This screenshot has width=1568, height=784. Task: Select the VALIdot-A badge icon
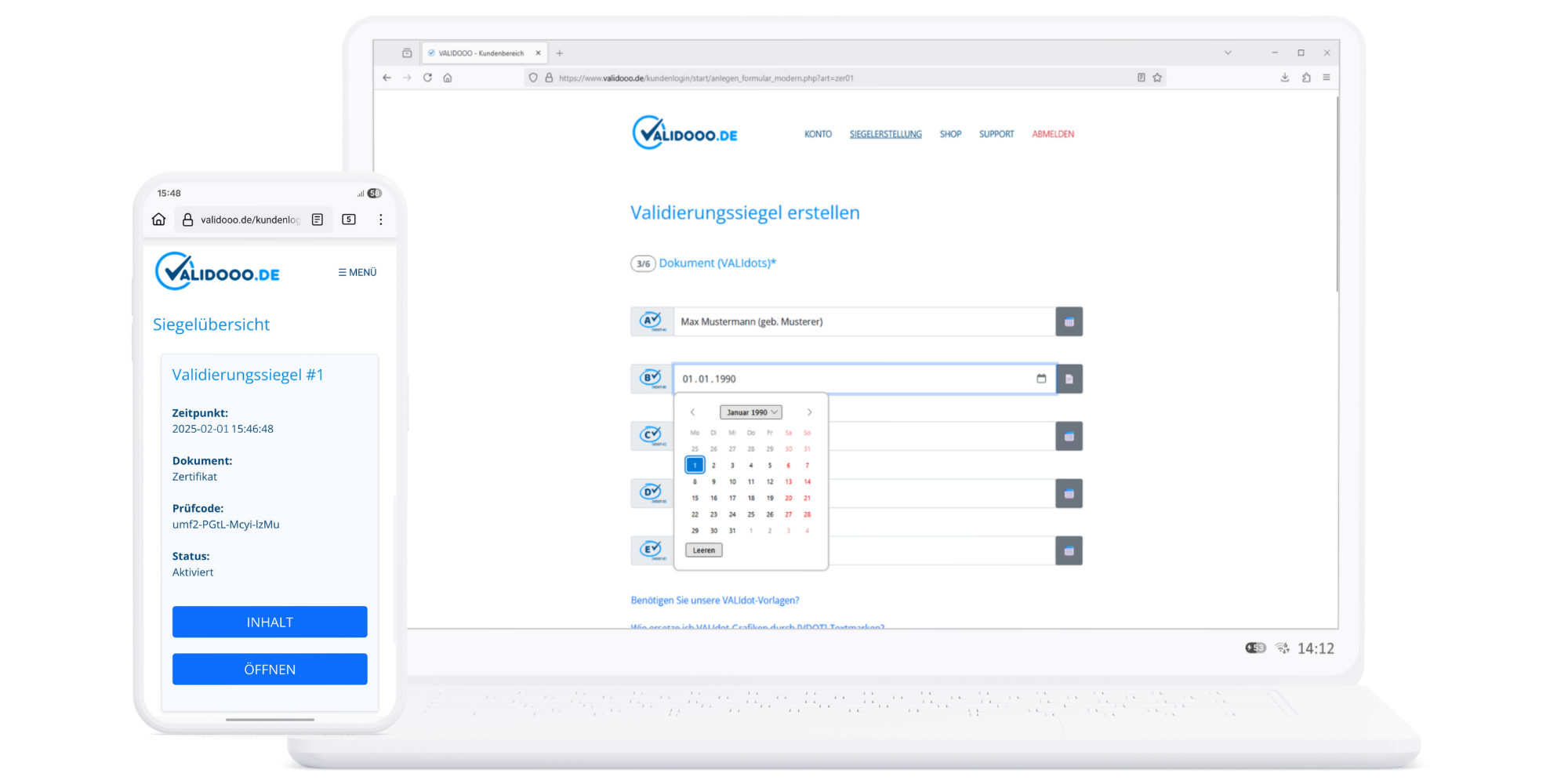pos(651,321)
